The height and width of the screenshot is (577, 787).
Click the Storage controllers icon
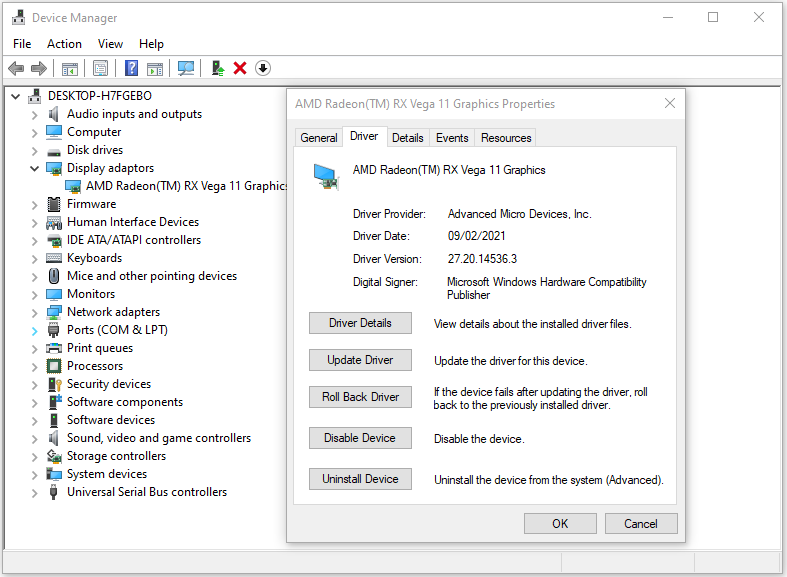click(x=54, y=456)
